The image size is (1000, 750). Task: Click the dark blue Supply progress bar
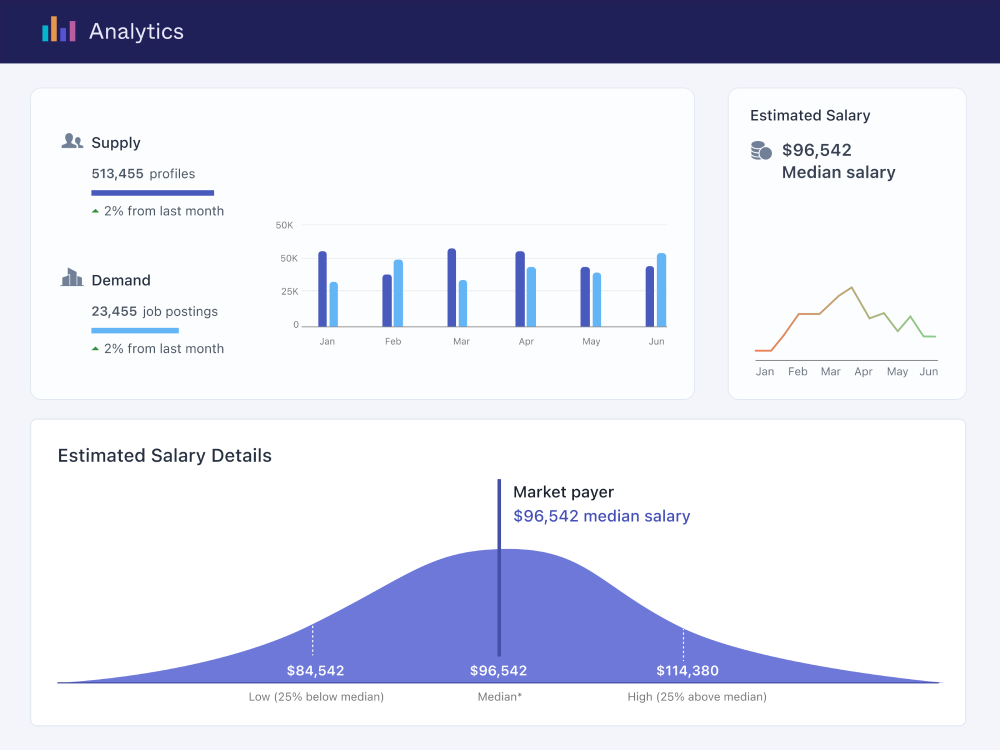[152, 192]
